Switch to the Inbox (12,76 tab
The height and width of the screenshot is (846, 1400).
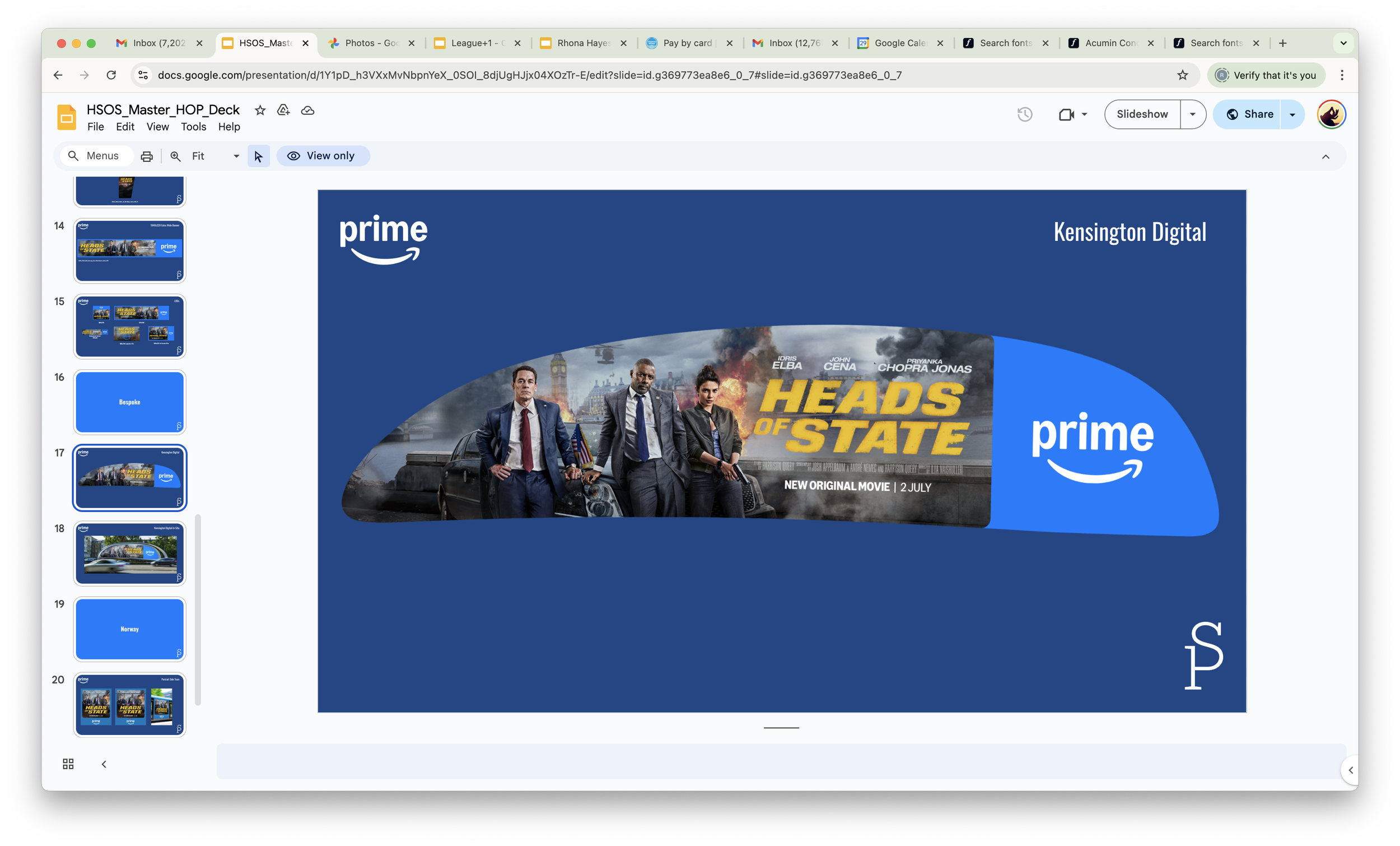tap(794, 43)
